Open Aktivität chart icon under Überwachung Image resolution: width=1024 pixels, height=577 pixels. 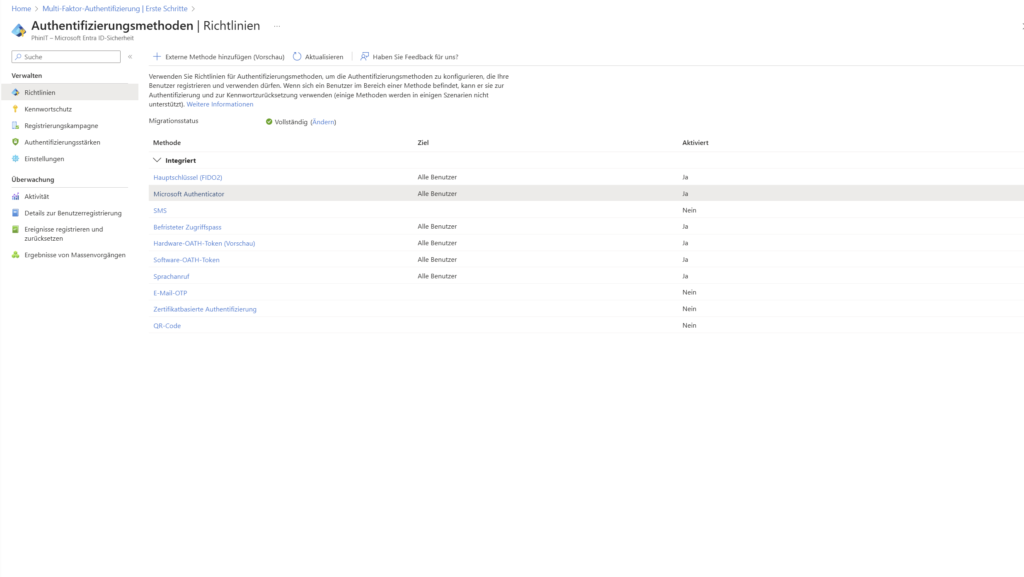(15, 196)
